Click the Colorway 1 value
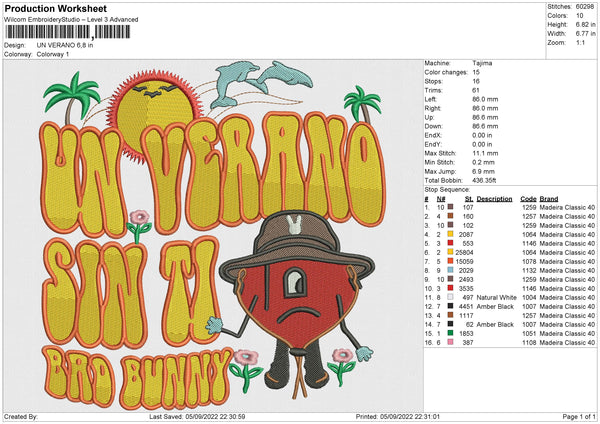This screenshot has width=600, height=424. (x=53, y=54)
